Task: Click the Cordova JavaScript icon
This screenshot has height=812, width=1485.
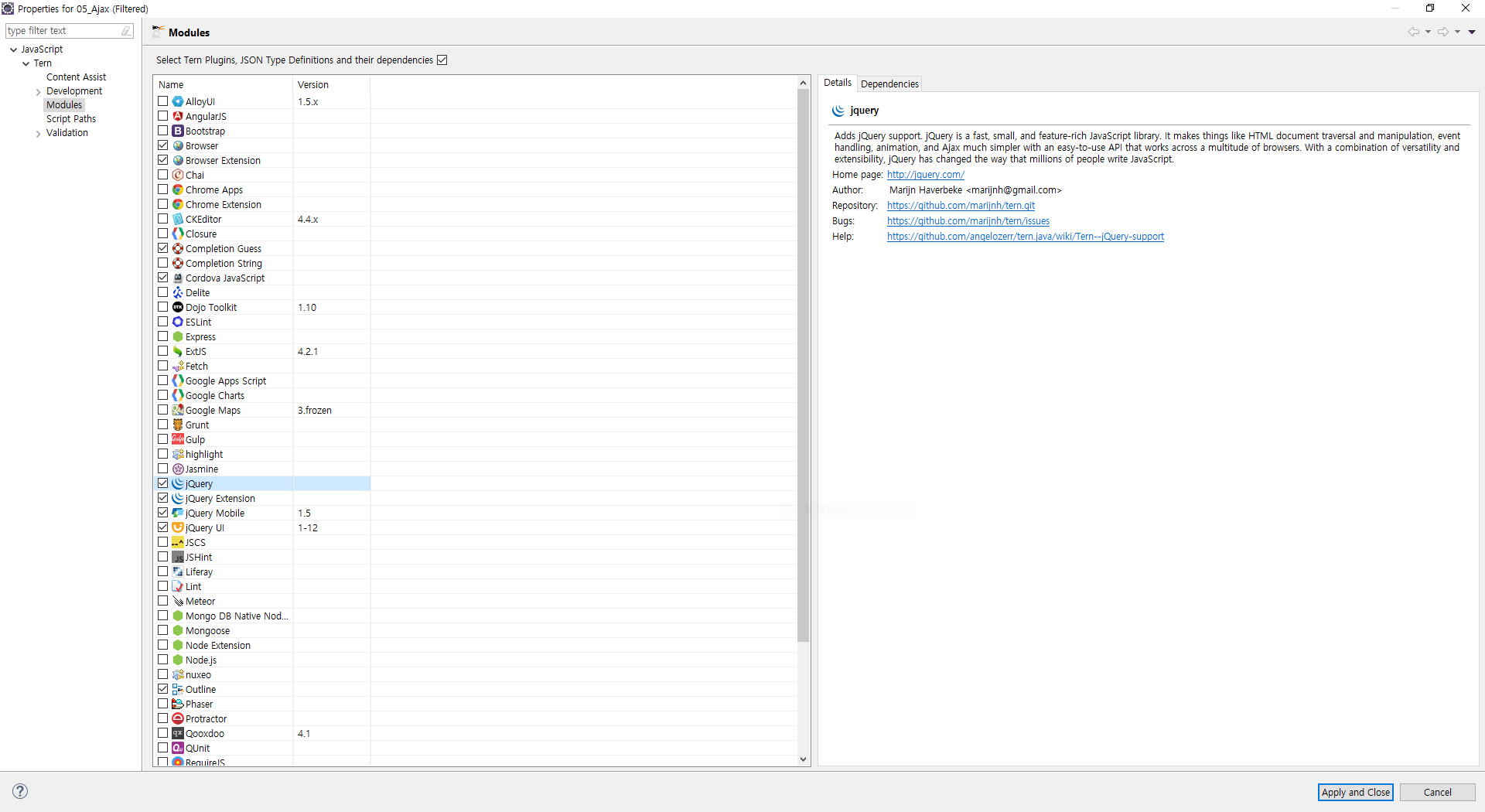Action: (178, 278)
